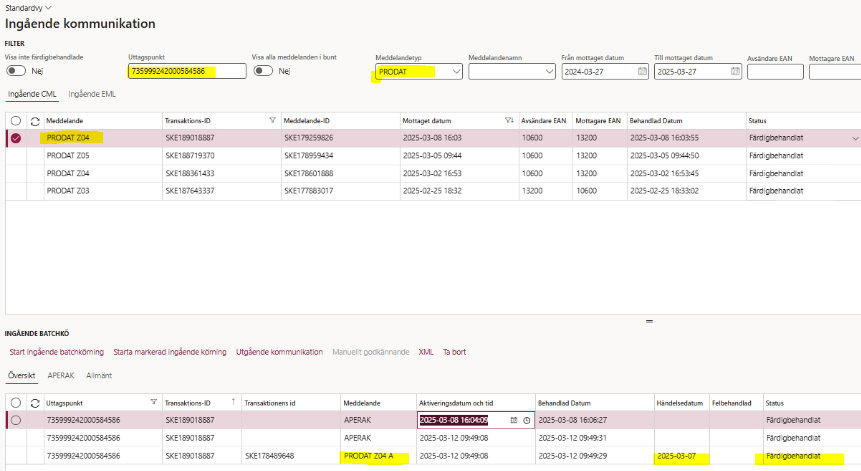Toggle Visa inte färdigbehandlade switch
Image resolution: width=861 pixels, height=471 pixels.
[x=16, y=71]
